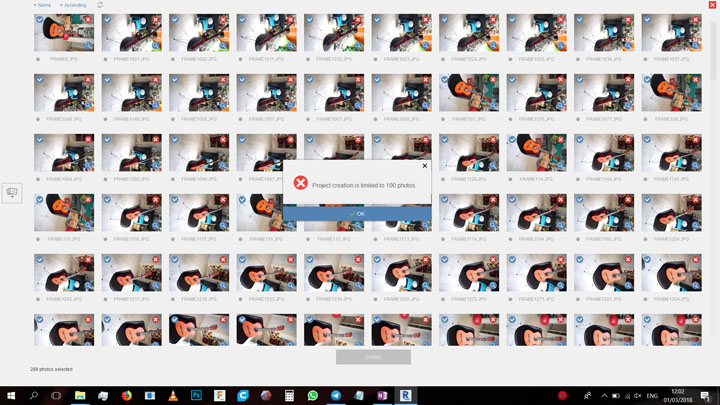Click the '299 photos selected' status text
720x405 pixels.
tap(51, 369)
